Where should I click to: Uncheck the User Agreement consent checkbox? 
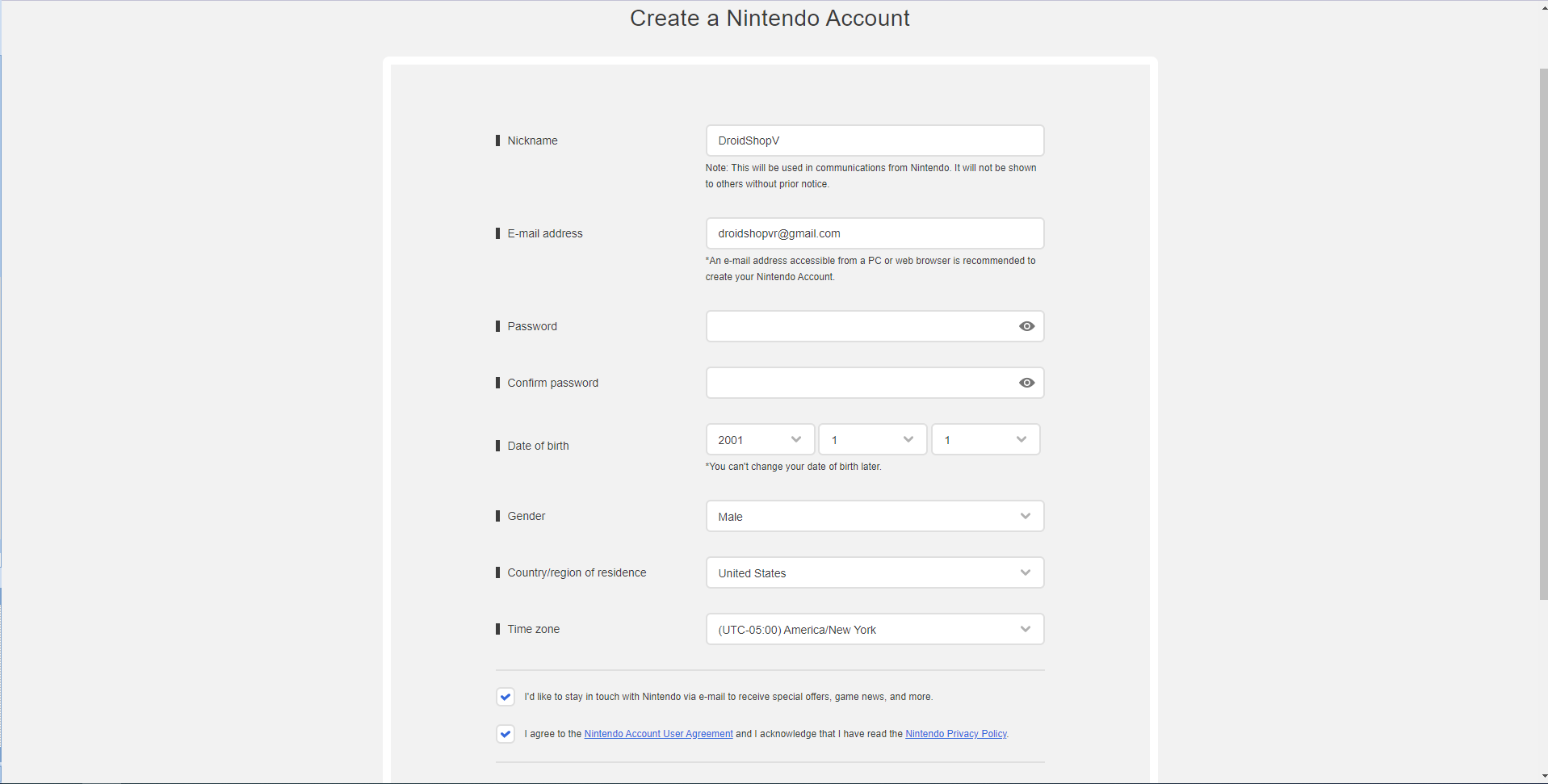506,734
